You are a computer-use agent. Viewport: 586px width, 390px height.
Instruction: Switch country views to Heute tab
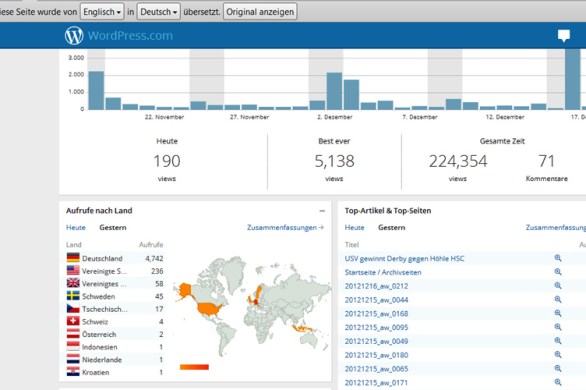point(75,228)
